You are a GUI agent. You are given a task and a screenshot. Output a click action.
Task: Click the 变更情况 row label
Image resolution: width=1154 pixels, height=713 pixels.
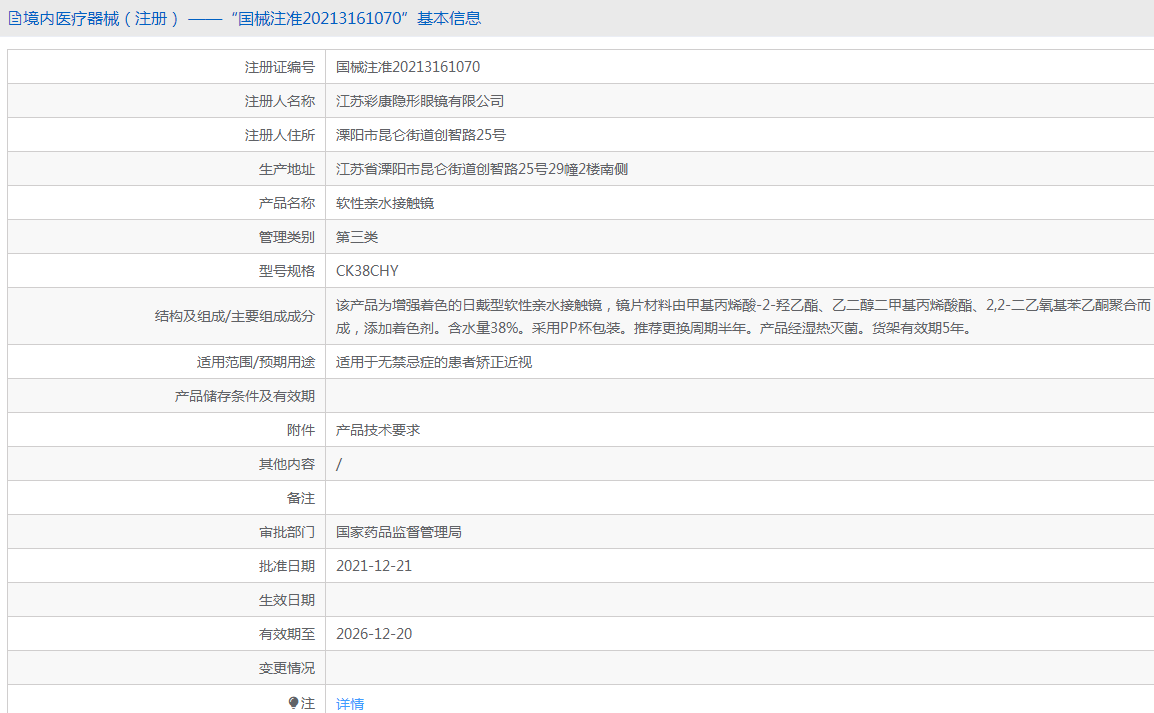pyautogui.click(x=286, y=668)
